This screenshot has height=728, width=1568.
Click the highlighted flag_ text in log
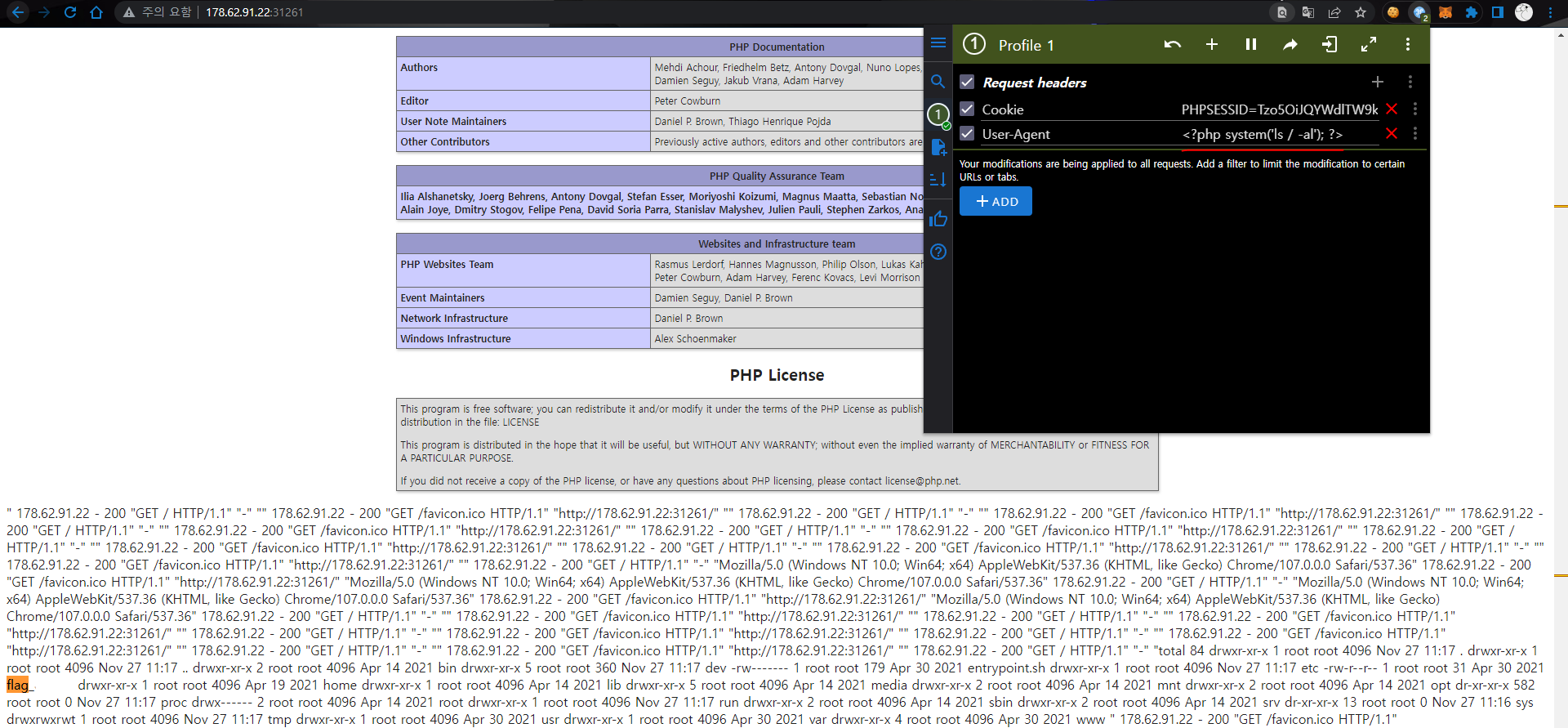point(20,685)
